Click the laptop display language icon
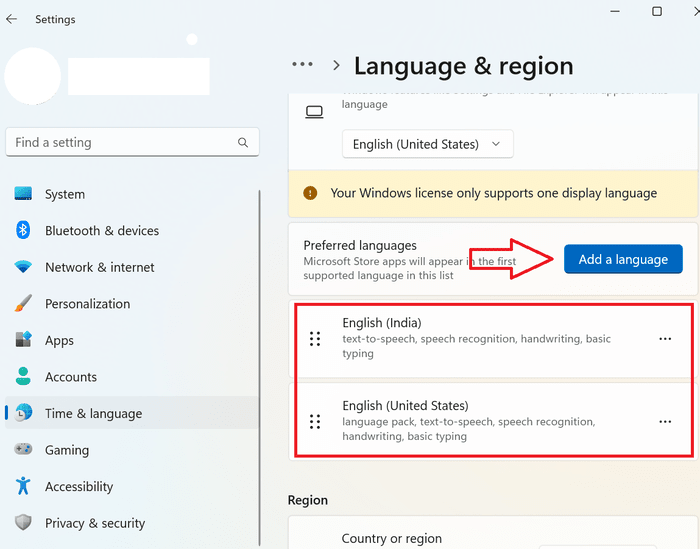700x549 pixels. coord(314,112)
